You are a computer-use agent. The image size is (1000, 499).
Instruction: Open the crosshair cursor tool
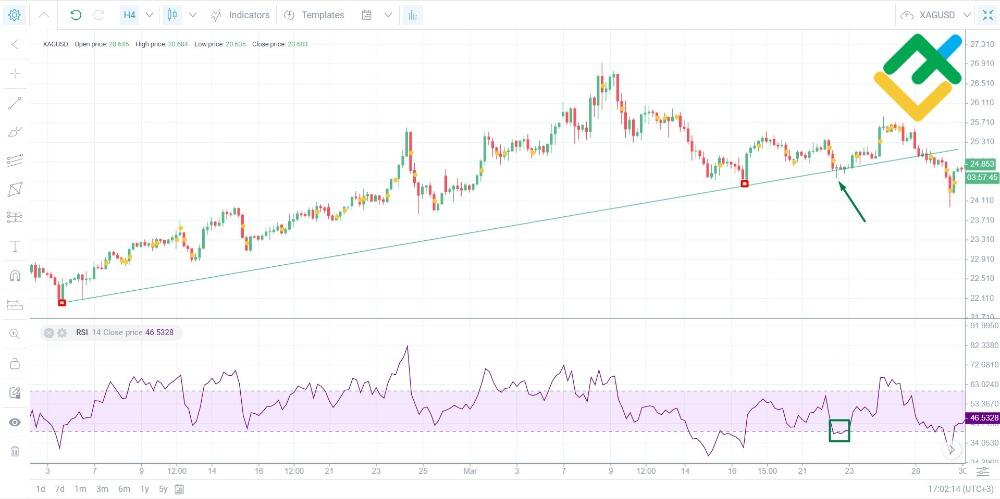tap(15, 73)
